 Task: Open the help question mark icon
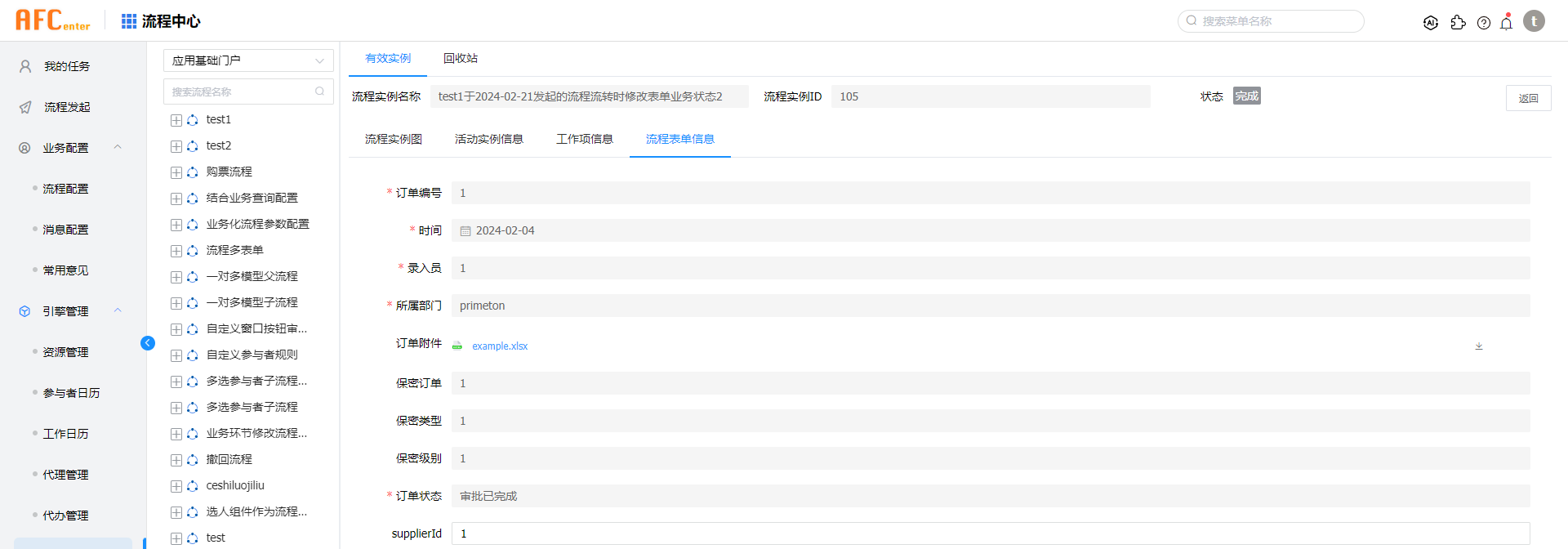click(1484, 23)
